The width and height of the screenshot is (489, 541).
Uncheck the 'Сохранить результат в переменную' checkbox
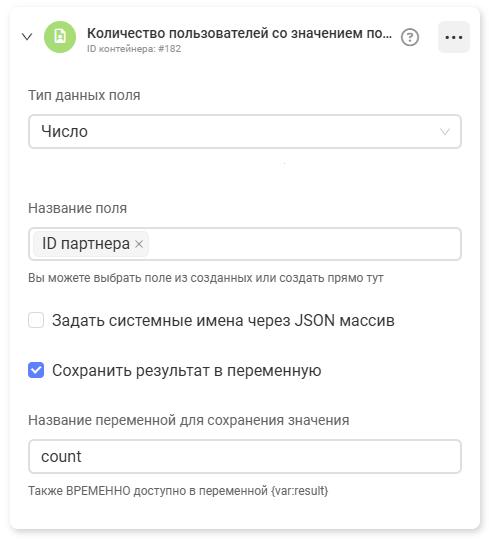(x=36, y=370)
